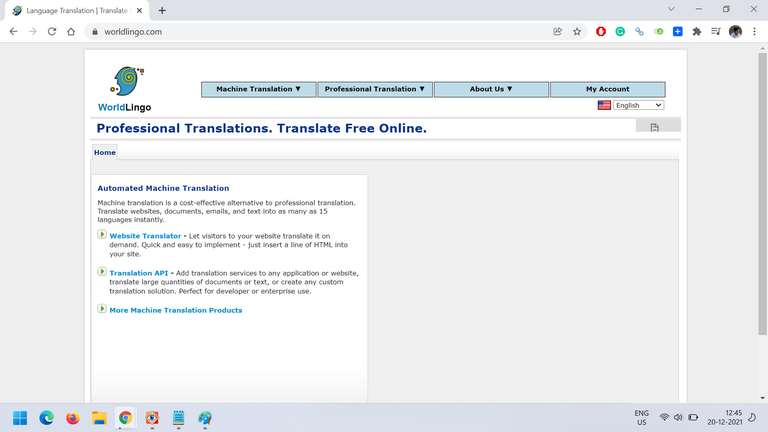The width and height of the screenshot is (768, 432).
Task: Open the browser home page
Action: point(71,31)
